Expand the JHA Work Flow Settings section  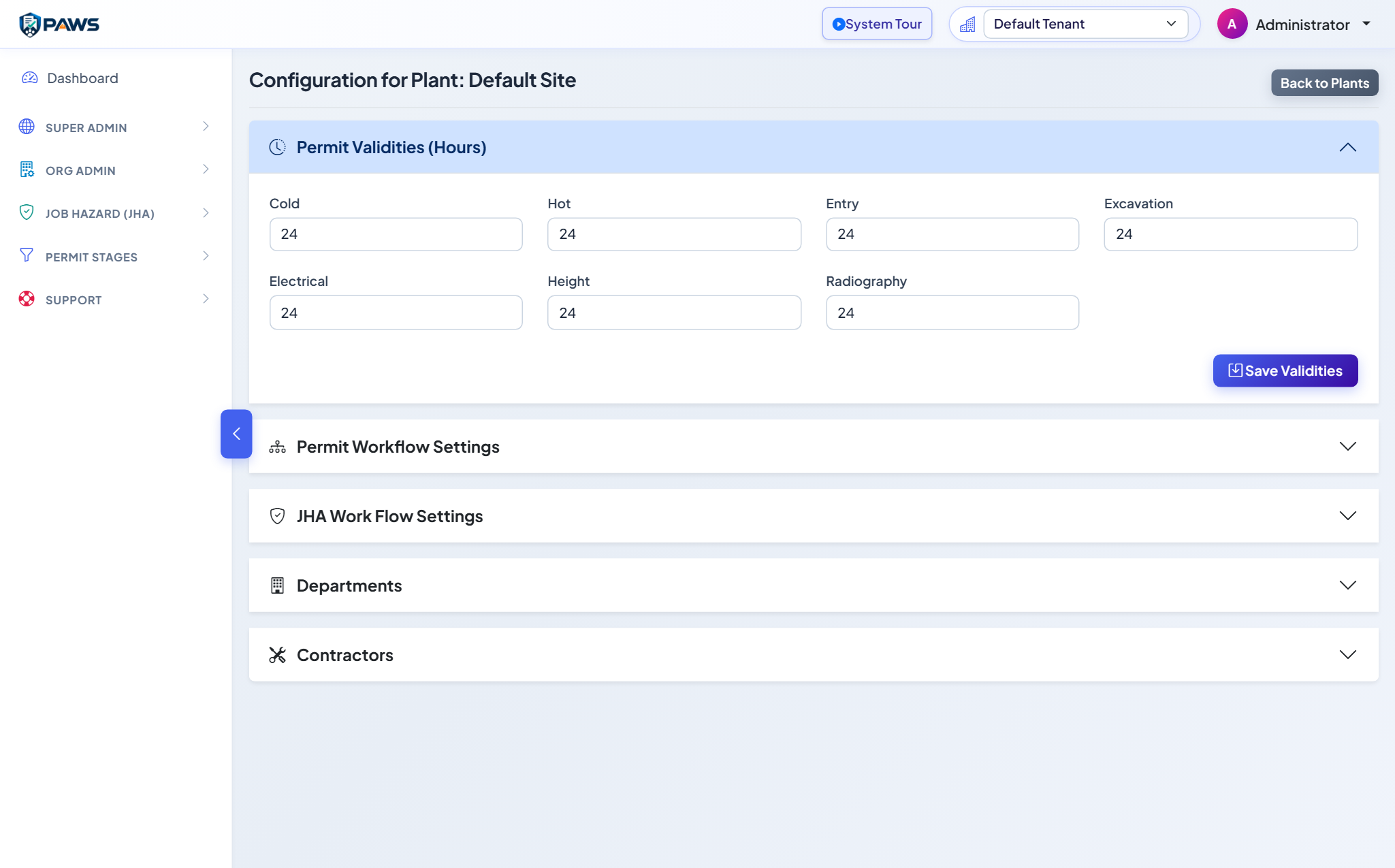tap(1347, 516)
